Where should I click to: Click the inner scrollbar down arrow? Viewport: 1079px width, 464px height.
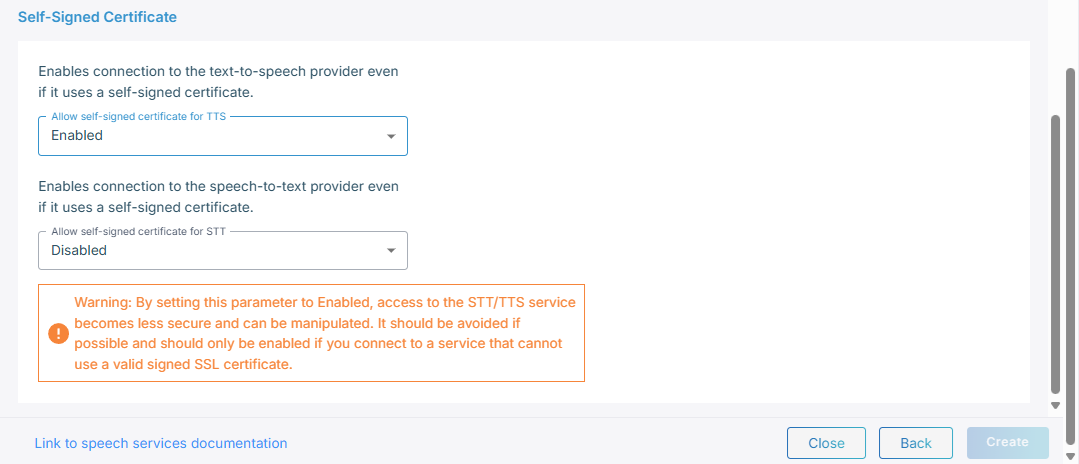(1054, 405)
